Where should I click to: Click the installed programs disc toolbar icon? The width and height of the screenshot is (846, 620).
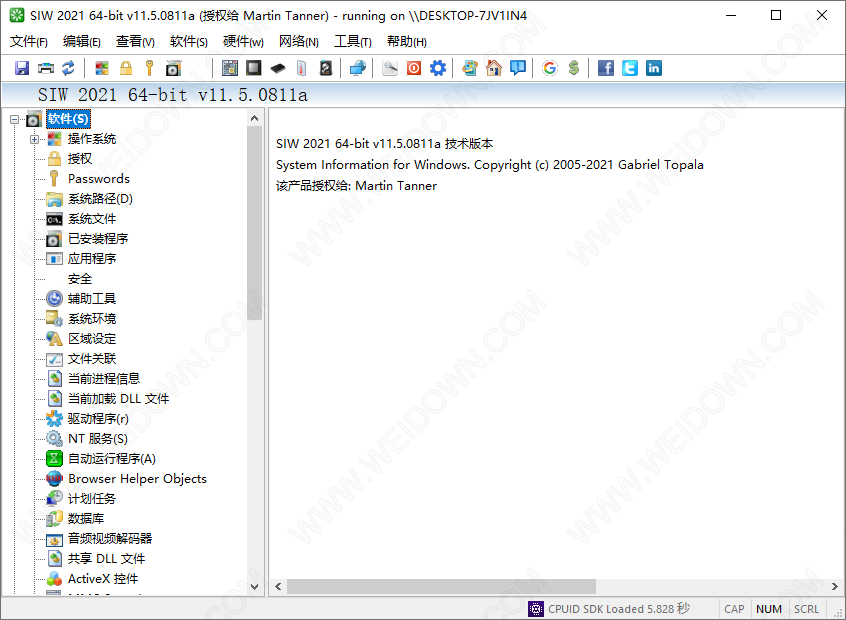[x=173, y=68]
